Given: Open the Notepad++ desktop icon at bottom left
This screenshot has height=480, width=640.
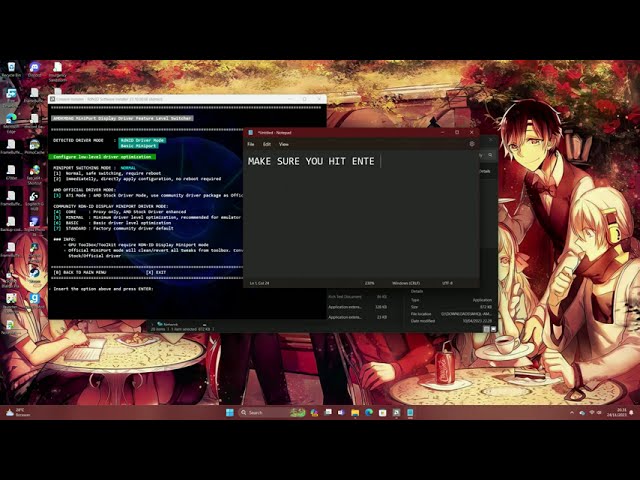Looking at the screenshot, I should pos(10,327).
